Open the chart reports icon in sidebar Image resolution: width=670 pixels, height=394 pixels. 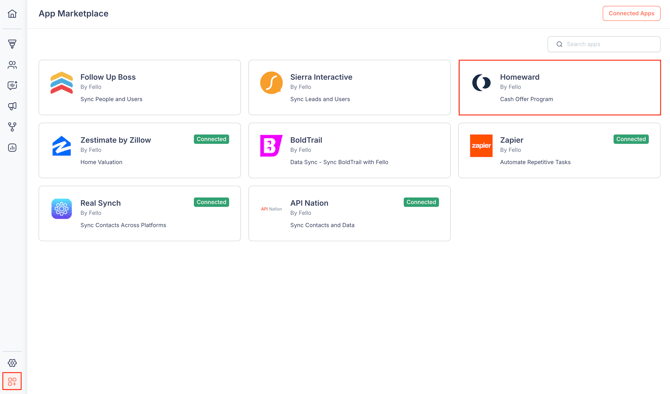(12, 148)
